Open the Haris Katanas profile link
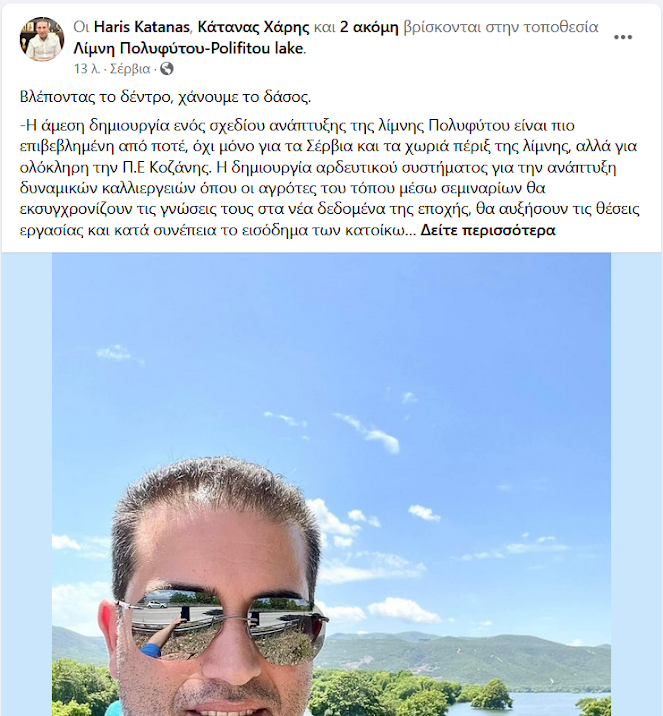 click(x=142, y=27)
